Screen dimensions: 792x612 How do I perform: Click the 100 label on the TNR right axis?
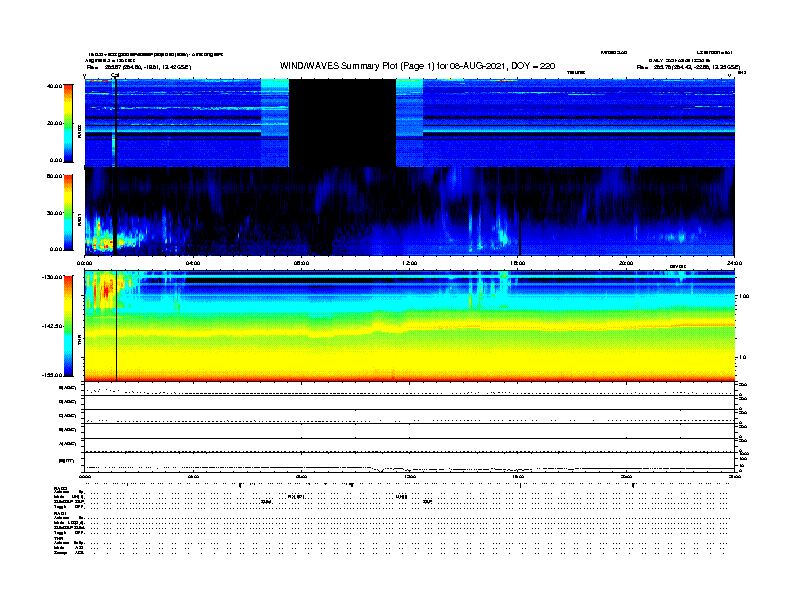pos(745,296)
